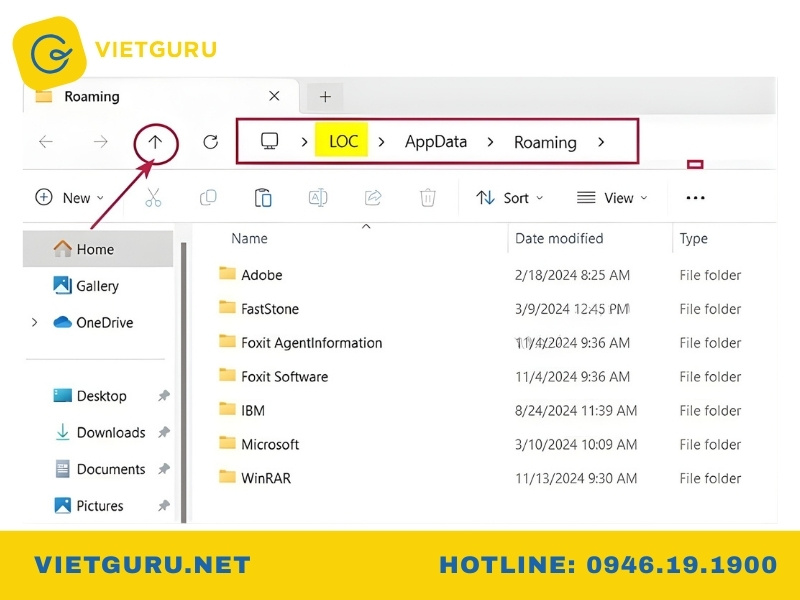800x600 pixels.
Task: Unpin Pictures from quick access
Action: pyautogui.click(x=163, y=506)
